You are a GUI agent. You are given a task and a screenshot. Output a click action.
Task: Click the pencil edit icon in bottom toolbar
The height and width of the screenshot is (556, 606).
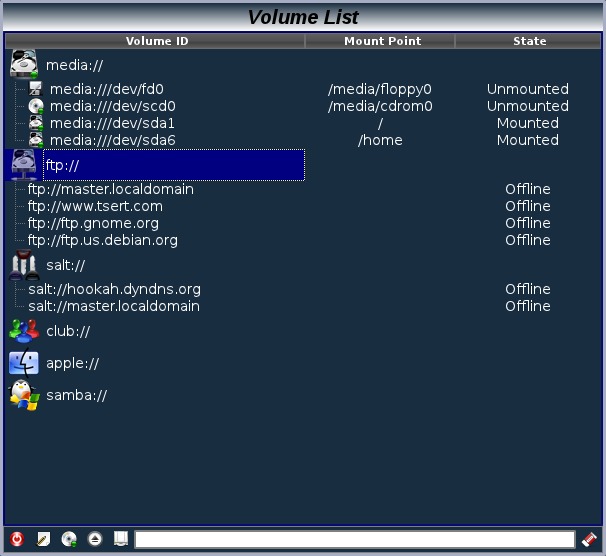[x=43, y=539]
